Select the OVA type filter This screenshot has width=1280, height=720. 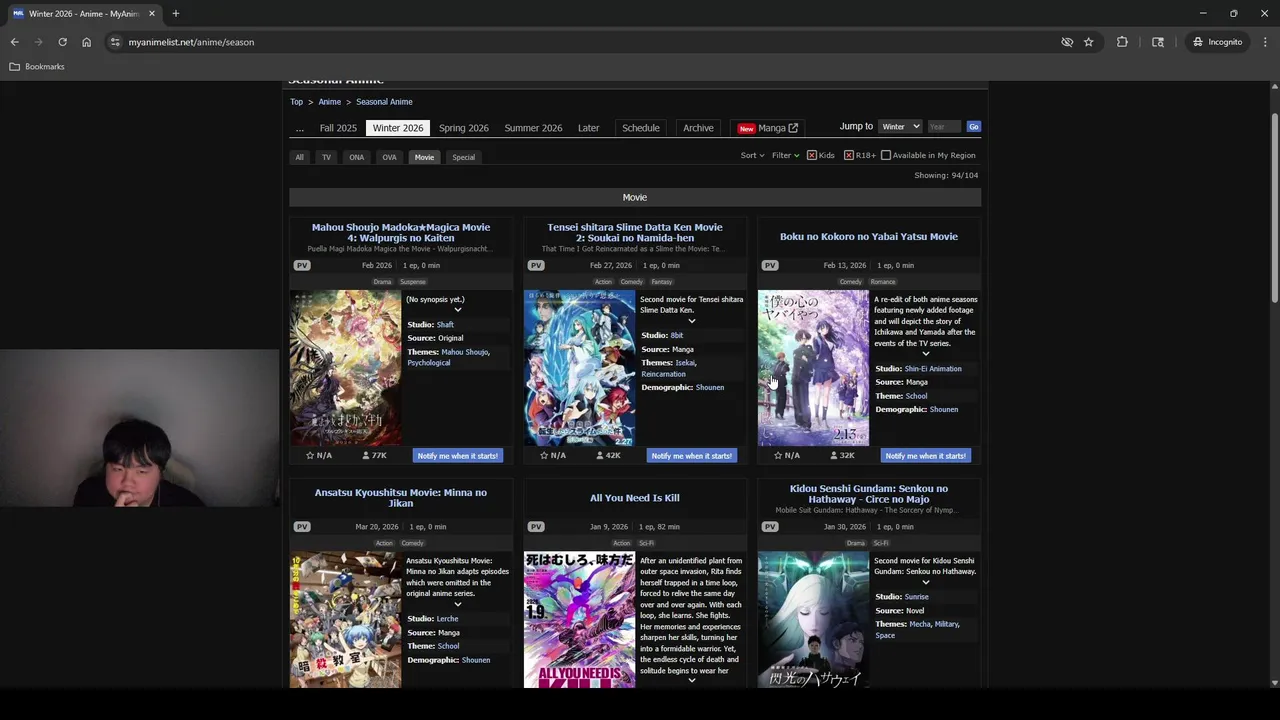click(389, 157)
